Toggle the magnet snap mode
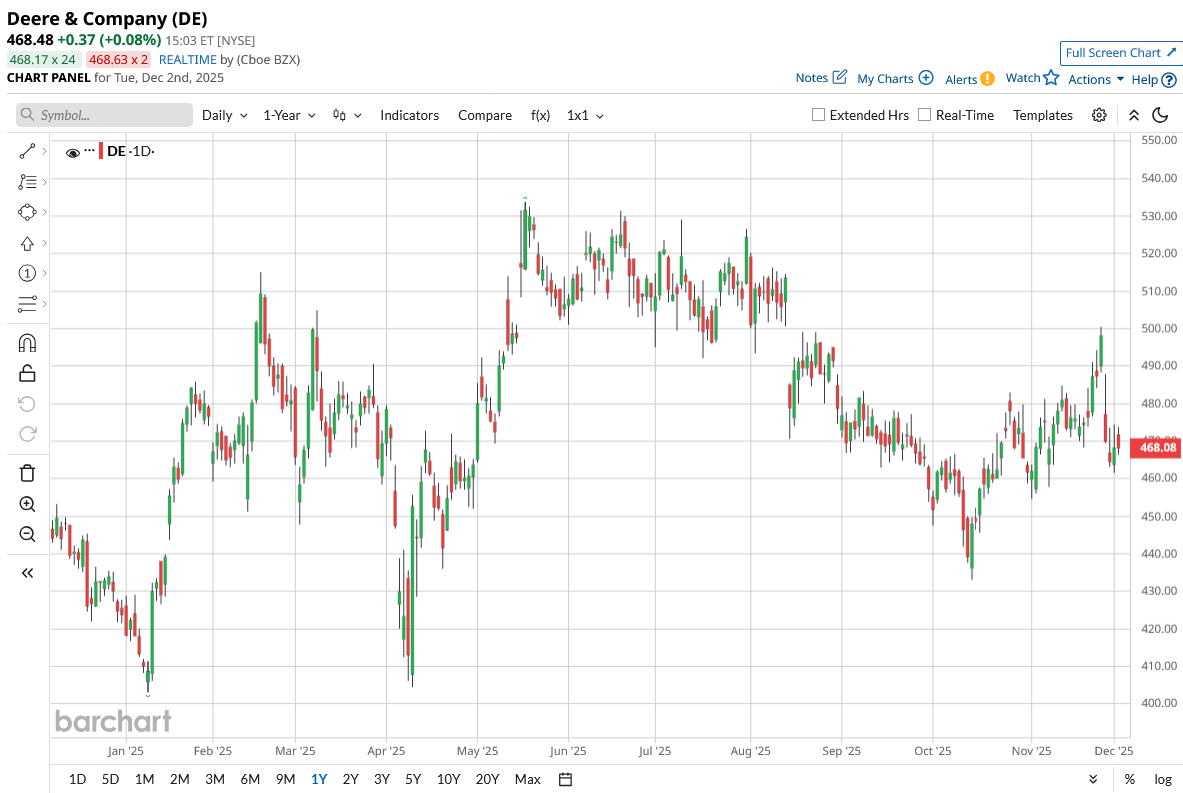1183x793 pixels. 27,343
